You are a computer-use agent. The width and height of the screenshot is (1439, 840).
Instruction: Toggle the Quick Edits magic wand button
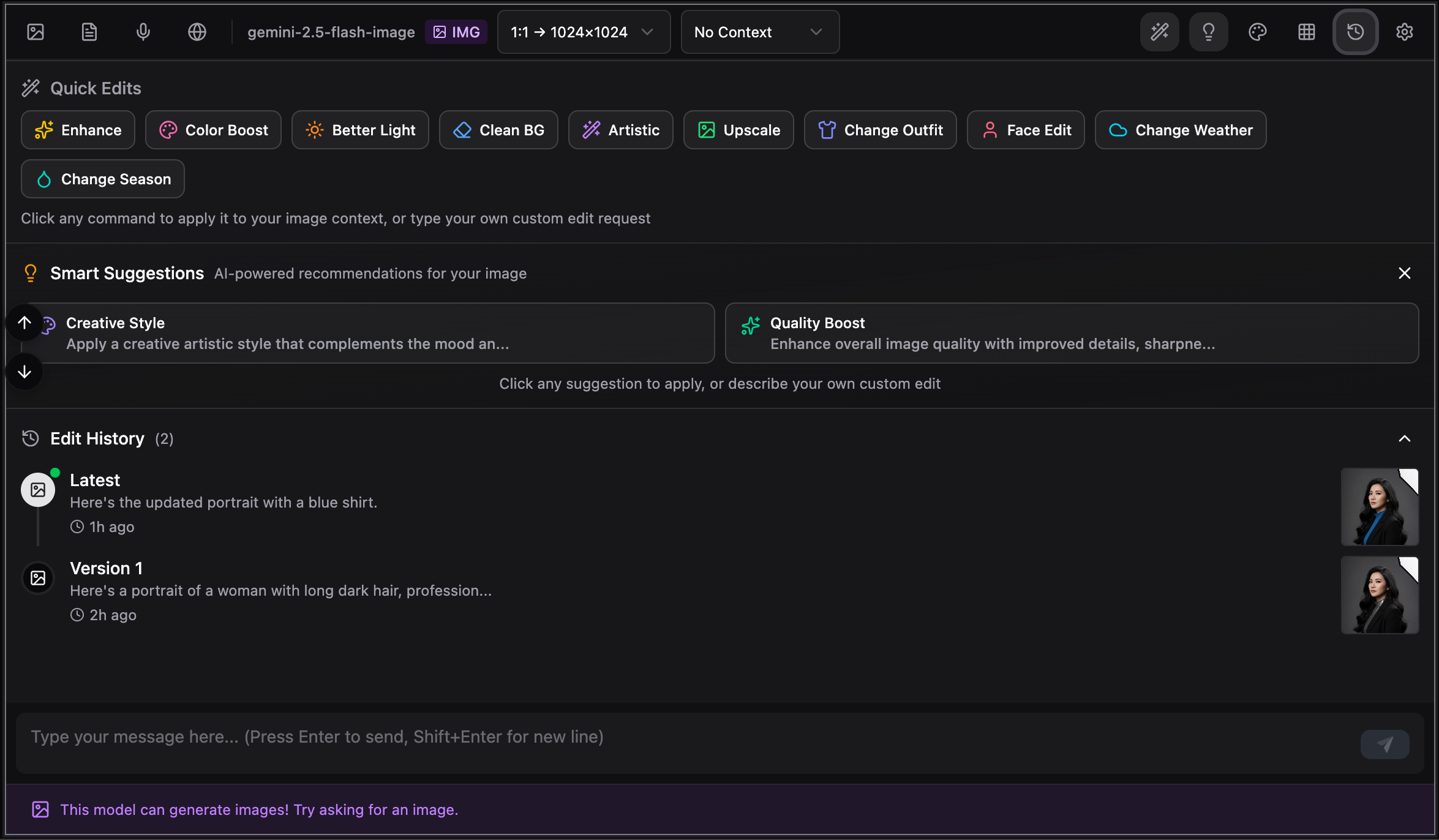tap(1159, 32)
